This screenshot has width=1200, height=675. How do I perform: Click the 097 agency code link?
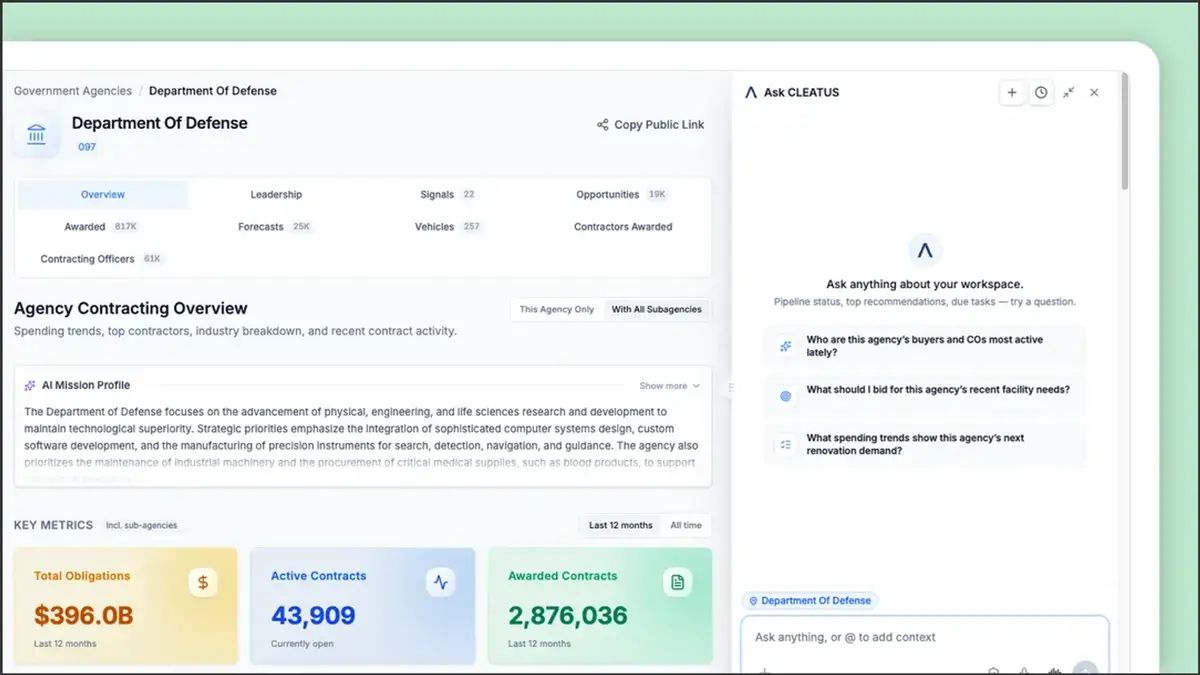[x=87, y=147]
